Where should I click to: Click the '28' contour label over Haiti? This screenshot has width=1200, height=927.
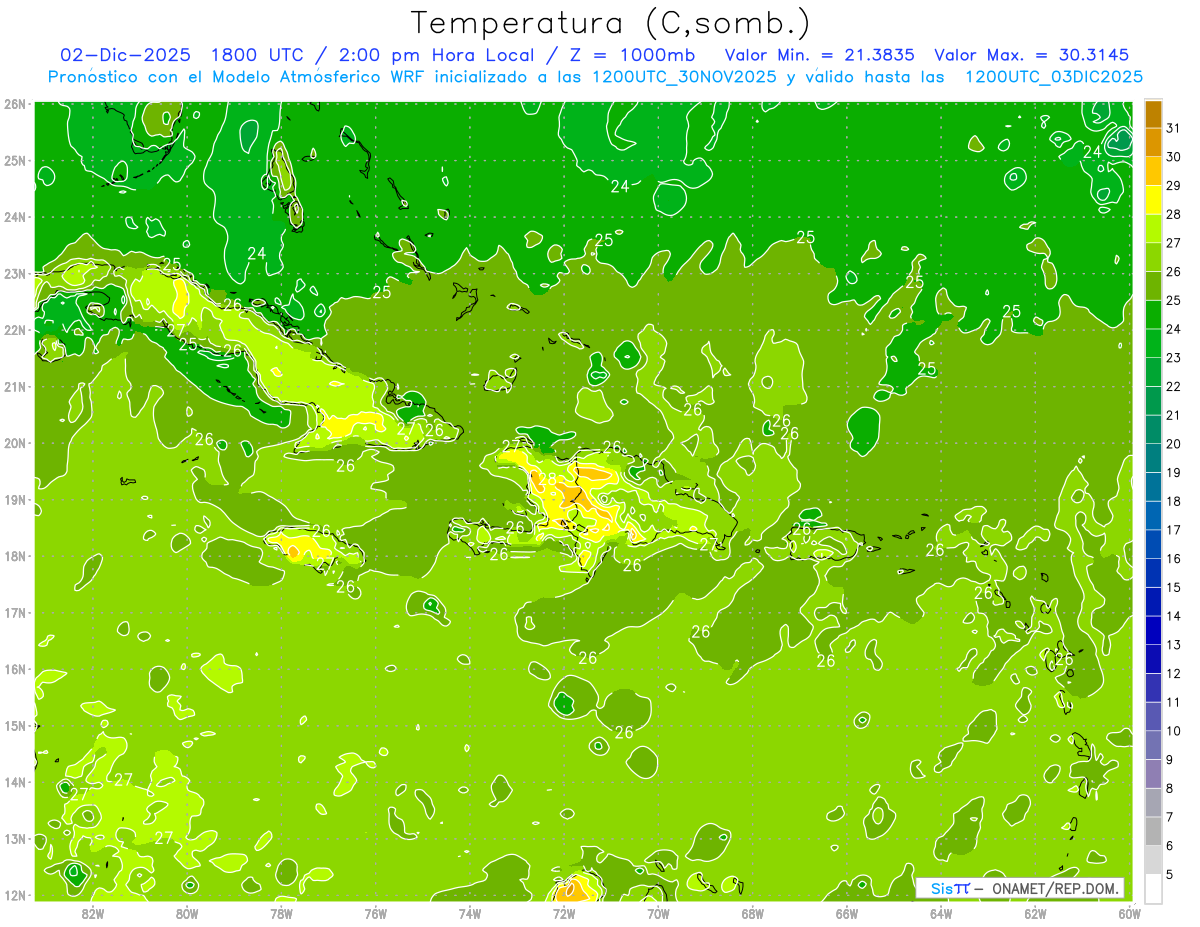tap(547, 479)
